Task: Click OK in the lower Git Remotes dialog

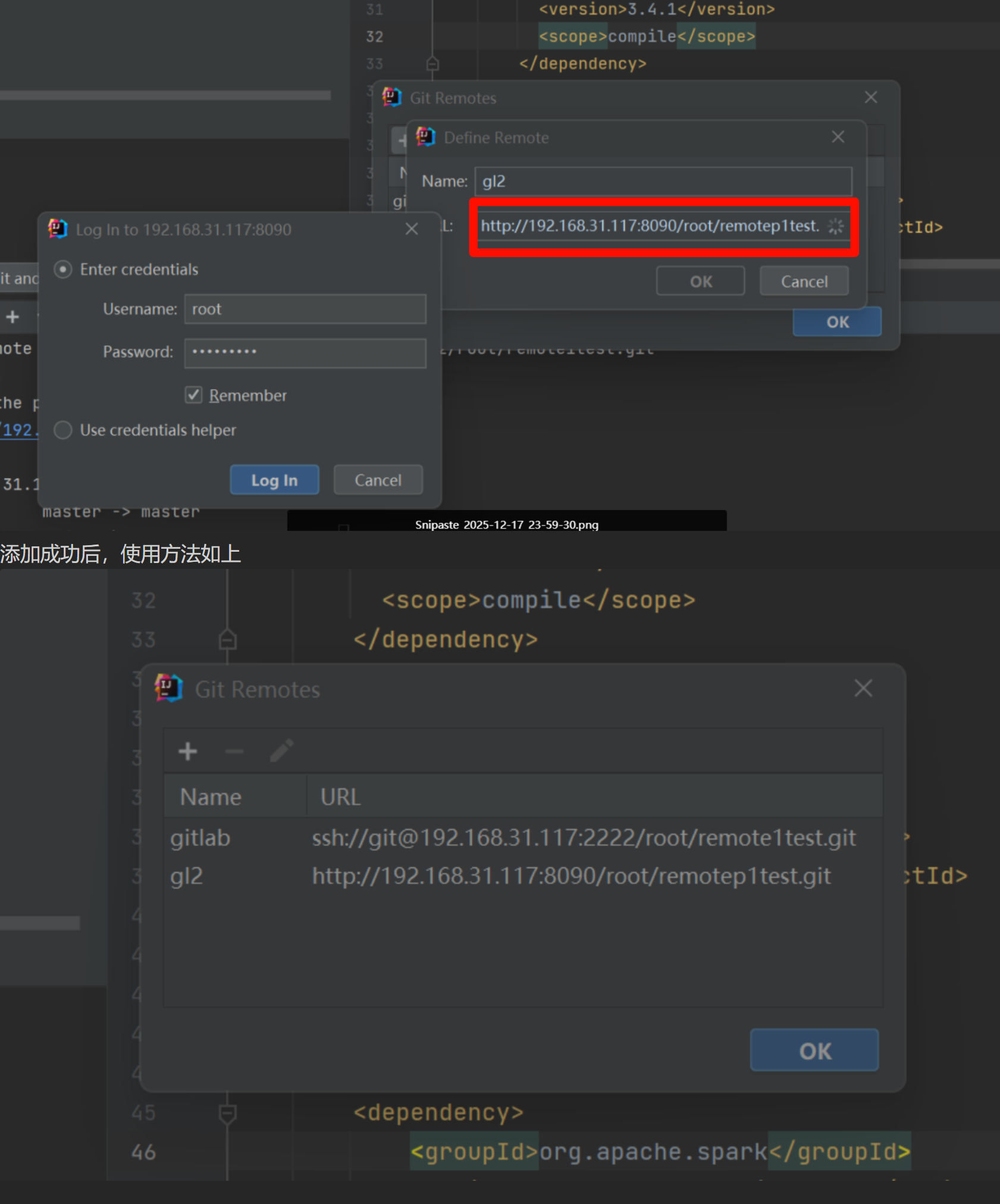Action: [814, 1050]
